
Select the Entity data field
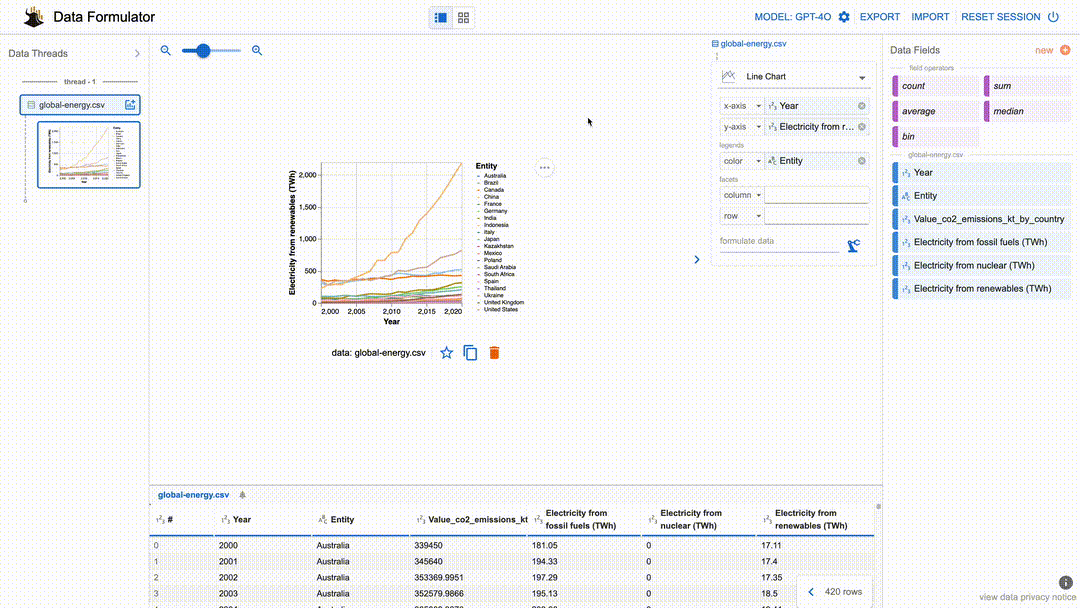pos(982,196)
